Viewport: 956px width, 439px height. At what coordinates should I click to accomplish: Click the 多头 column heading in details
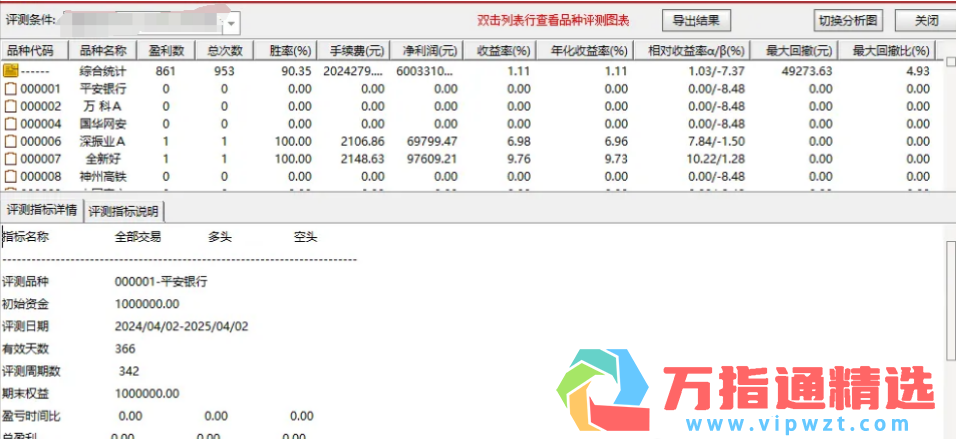pyautogui.click(x=219, y=237)
